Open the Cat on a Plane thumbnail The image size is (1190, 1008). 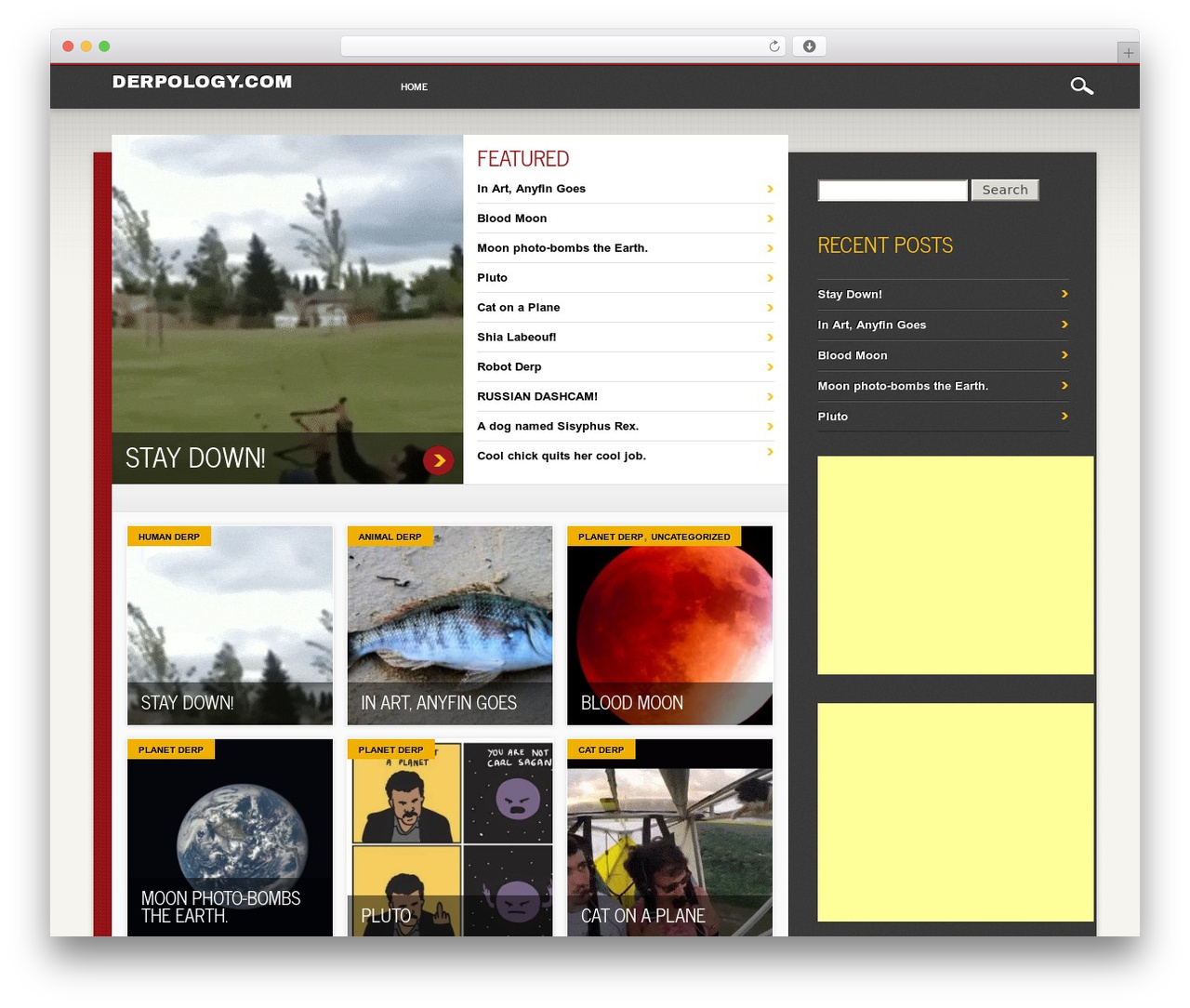[x=669, y=838]
